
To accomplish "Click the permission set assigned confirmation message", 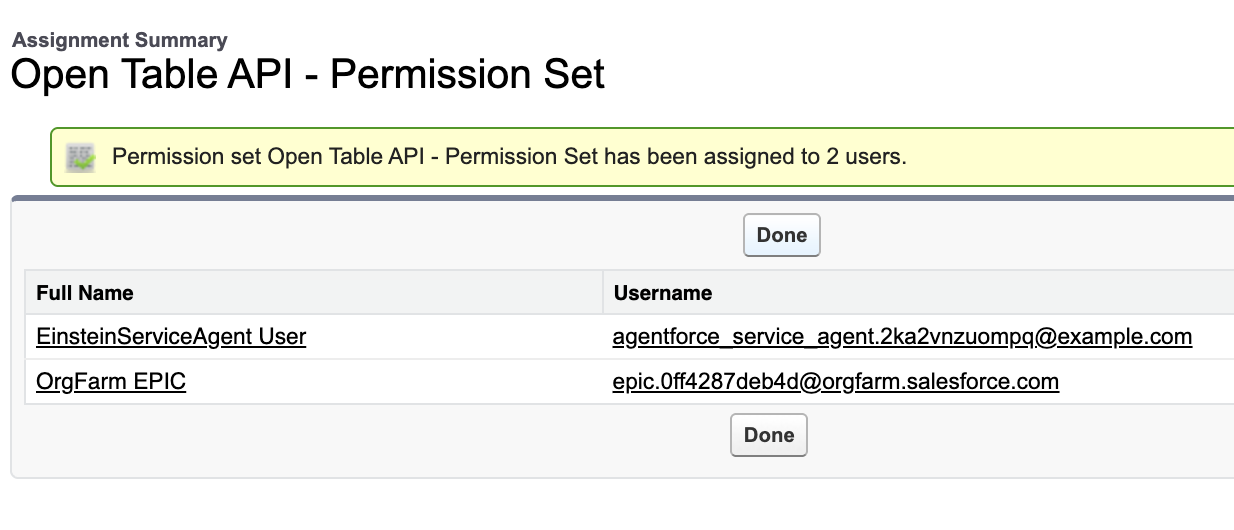I will pyautogui.click(x=509, y=157).
